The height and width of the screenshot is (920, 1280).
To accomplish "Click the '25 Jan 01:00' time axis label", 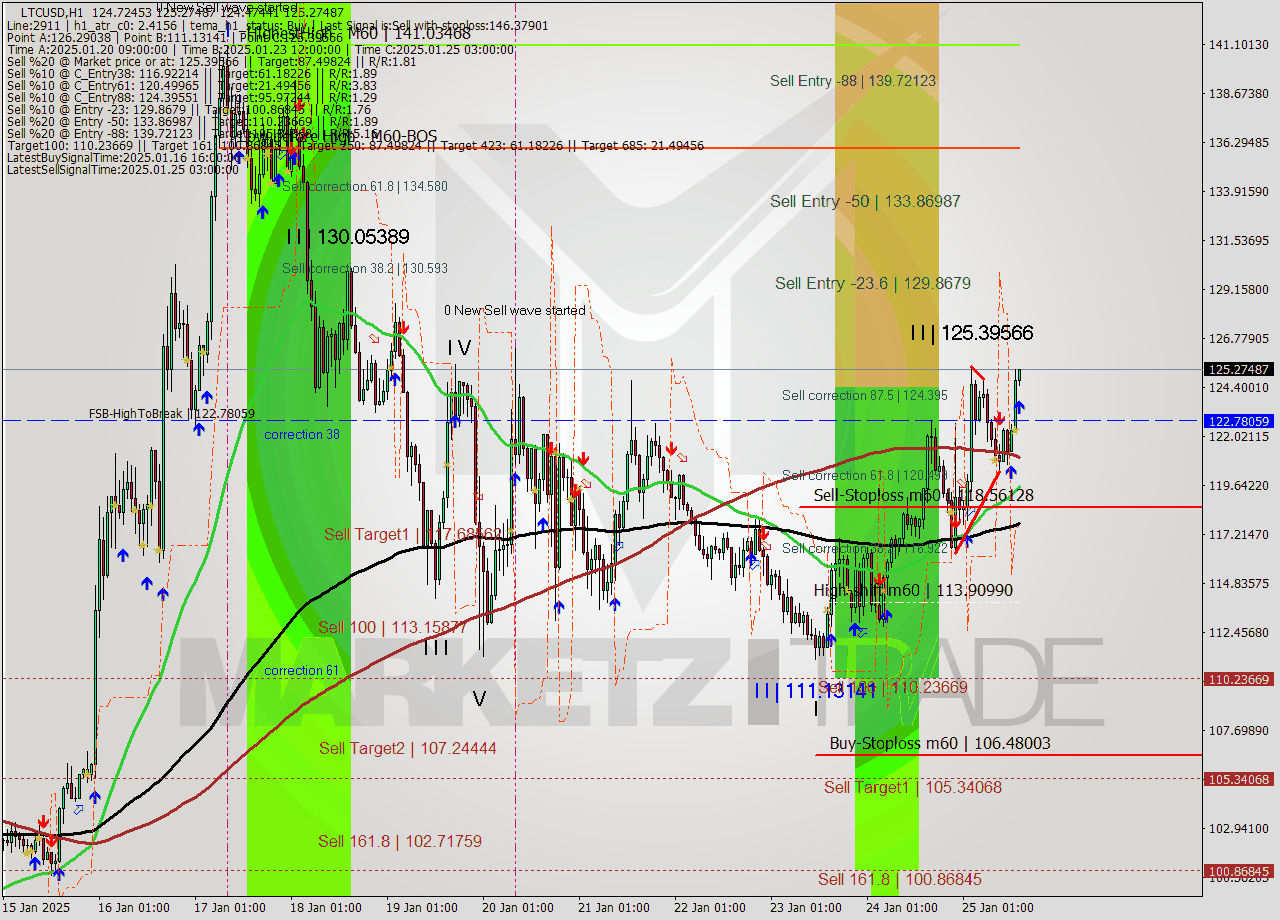I will pos(998,908).
